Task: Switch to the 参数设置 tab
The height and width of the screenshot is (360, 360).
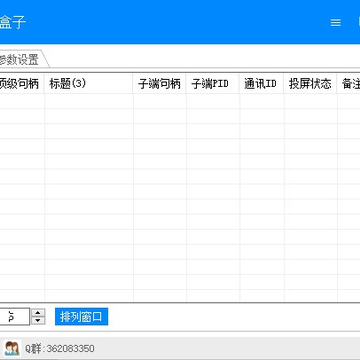Action: [x=21, y=60]
